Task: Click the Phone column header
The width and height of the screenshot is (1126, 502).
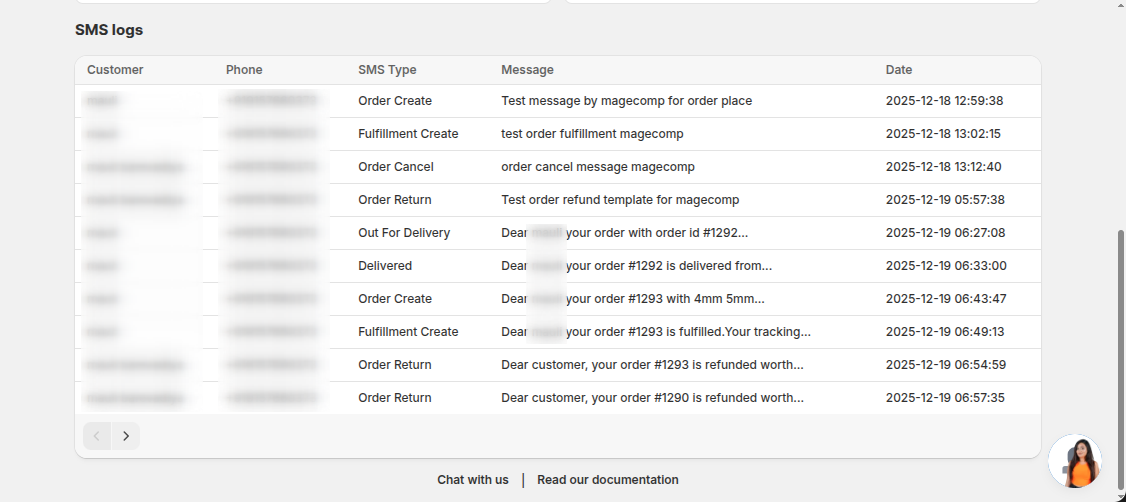Action: pos(244,70)
